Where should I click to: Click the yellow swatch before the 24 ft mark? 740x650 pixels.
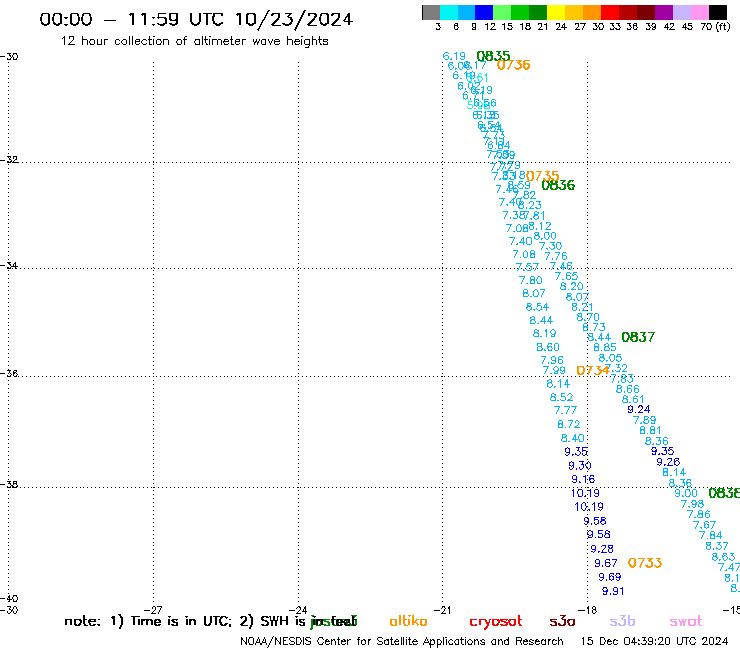pyautogui.click(x=556, y=12)
